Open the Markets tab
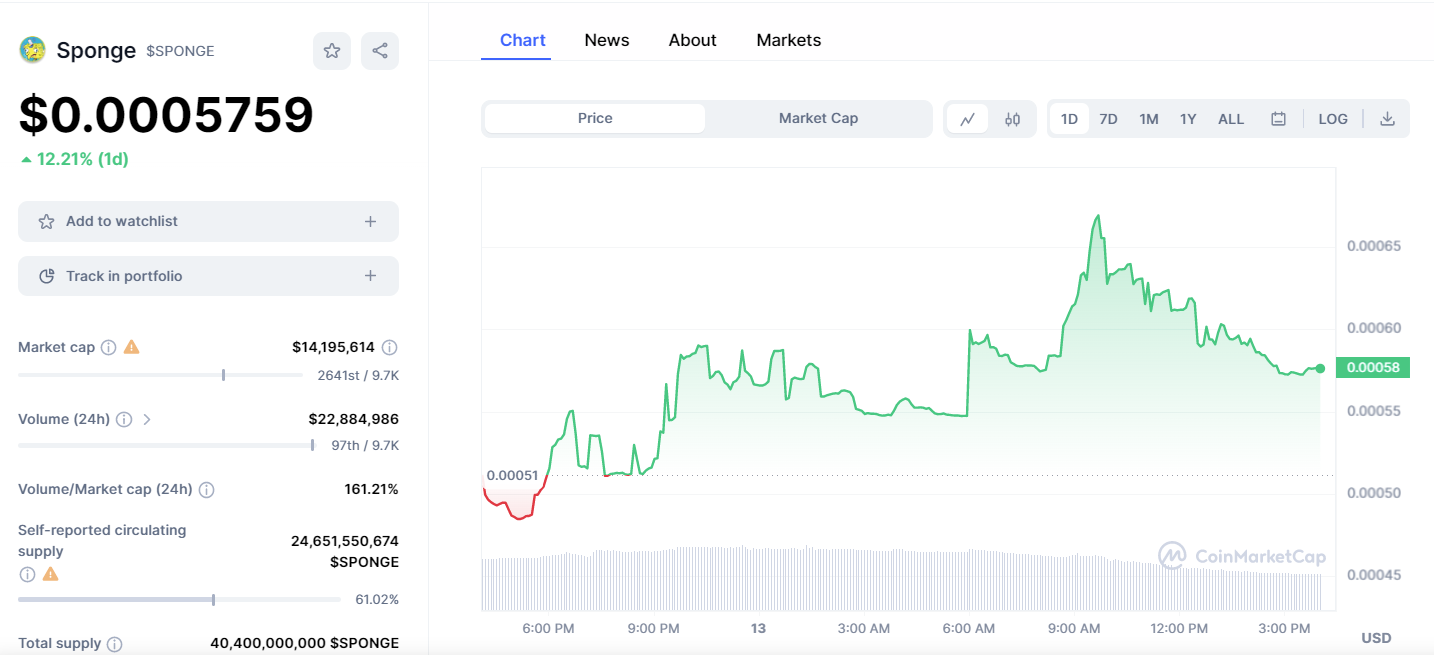The width and height of the screenshot is (1434, 655). click(788, 40)
